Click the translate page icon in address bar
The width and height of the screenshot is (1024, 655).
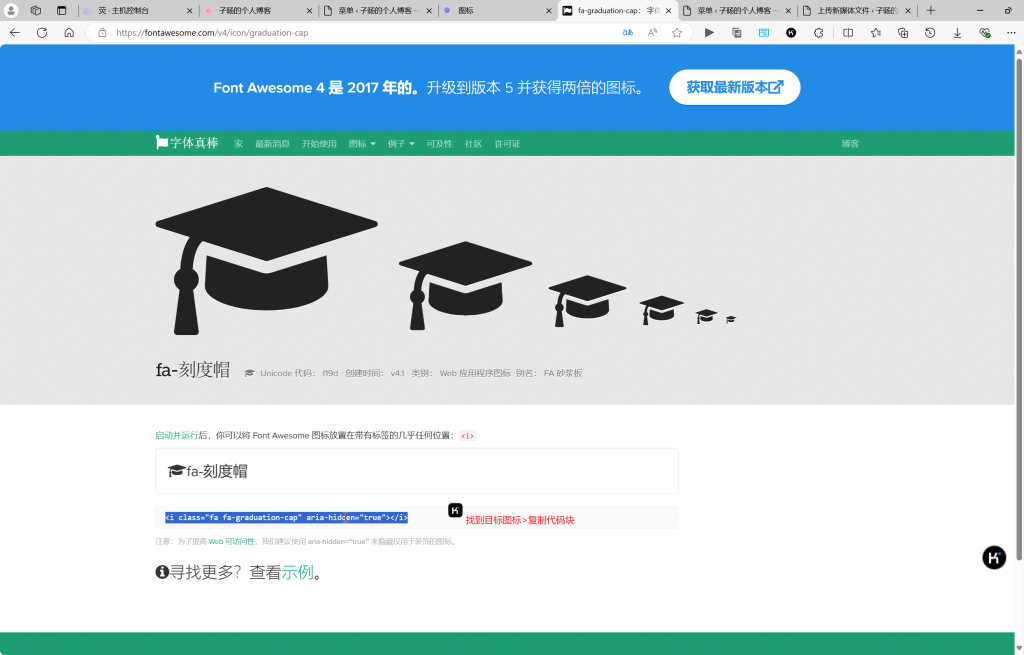(628, 33)
